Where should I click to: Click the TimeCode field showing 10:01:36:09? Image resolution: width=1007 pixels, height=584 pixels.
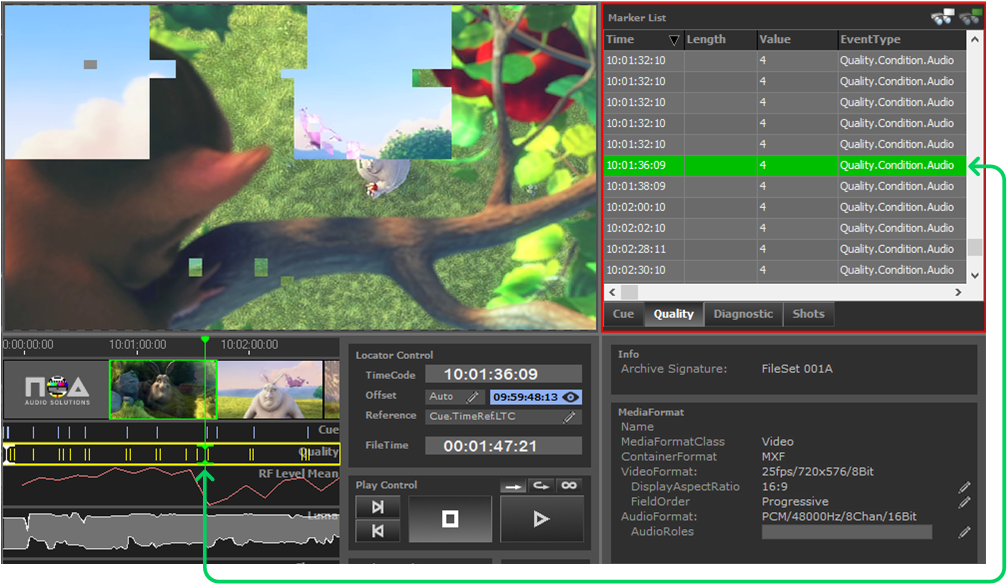pos(504,374)
